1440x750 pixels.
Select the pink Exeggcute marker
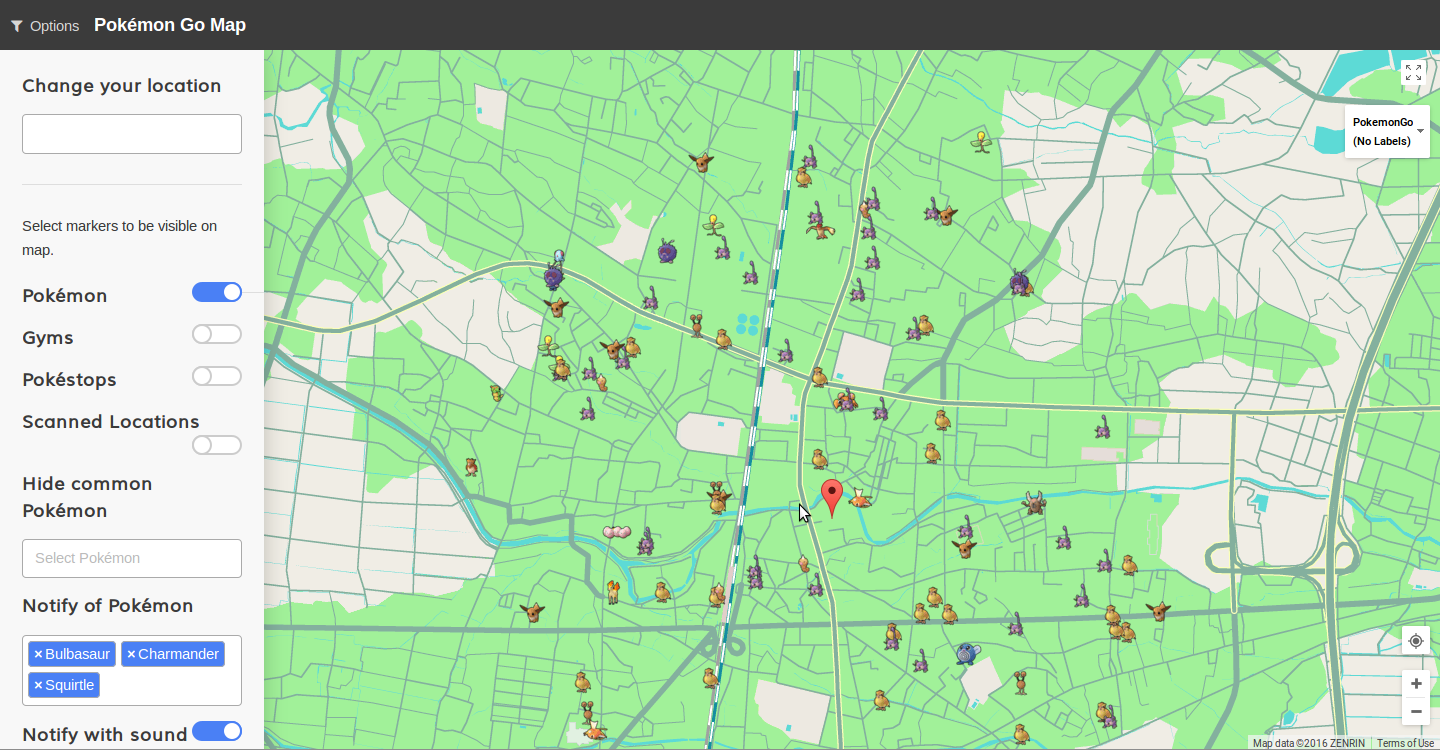[x=617, y=532]
